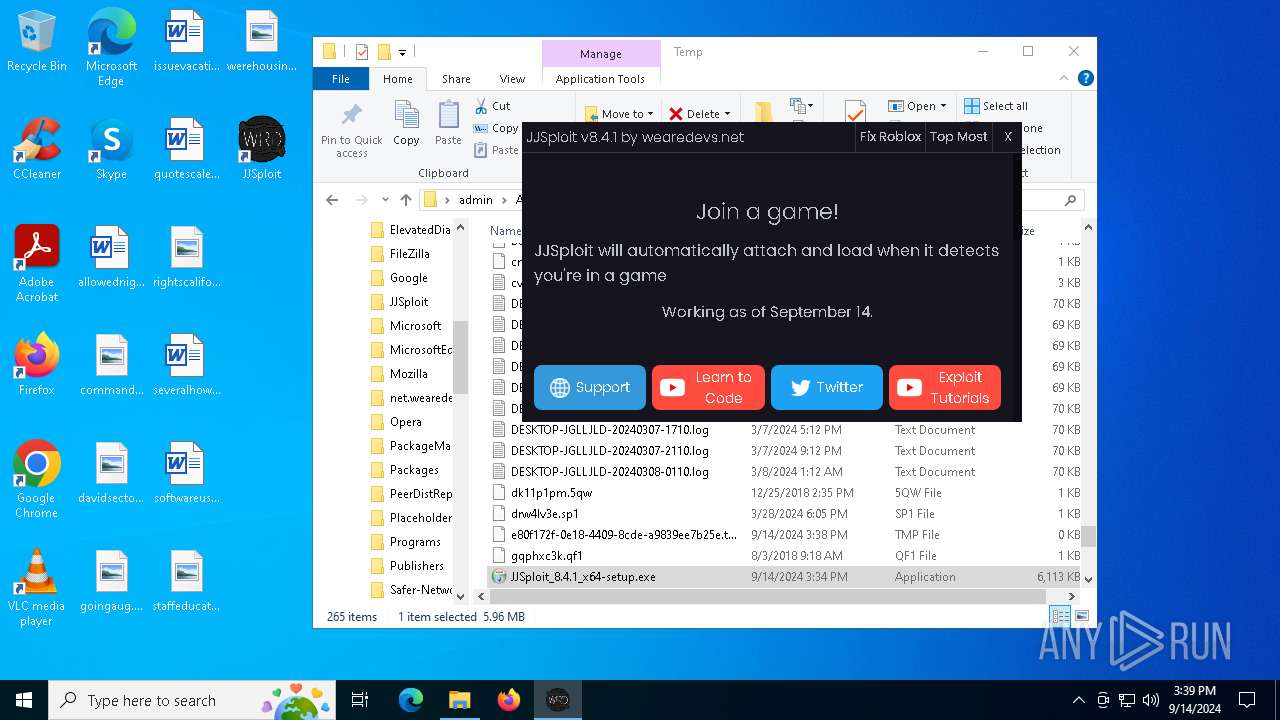Open the Support link in JJSploit
Image resolution: width=1280 pixels, height=720 pixels.
tap(590, 387)
